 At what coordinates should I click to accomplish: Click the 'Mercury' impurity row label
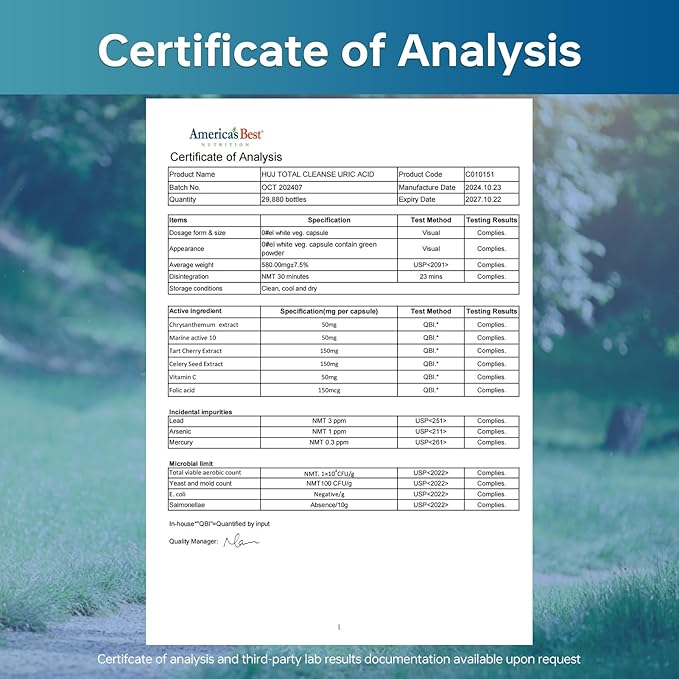(x=181, y=442)
